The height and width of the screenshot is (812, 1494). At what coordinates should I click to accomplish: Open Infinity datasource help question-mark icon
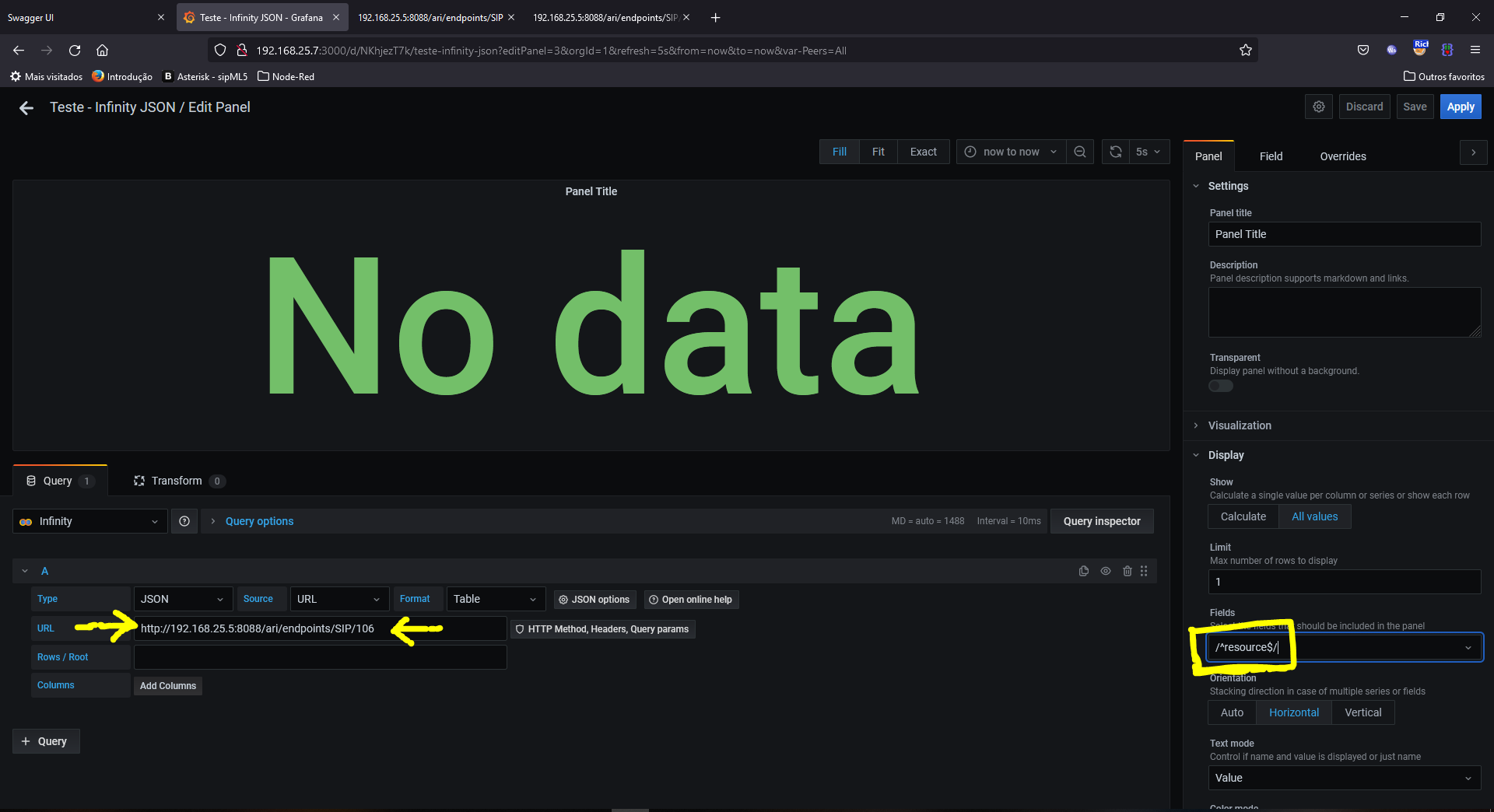[x=184, y=521]
